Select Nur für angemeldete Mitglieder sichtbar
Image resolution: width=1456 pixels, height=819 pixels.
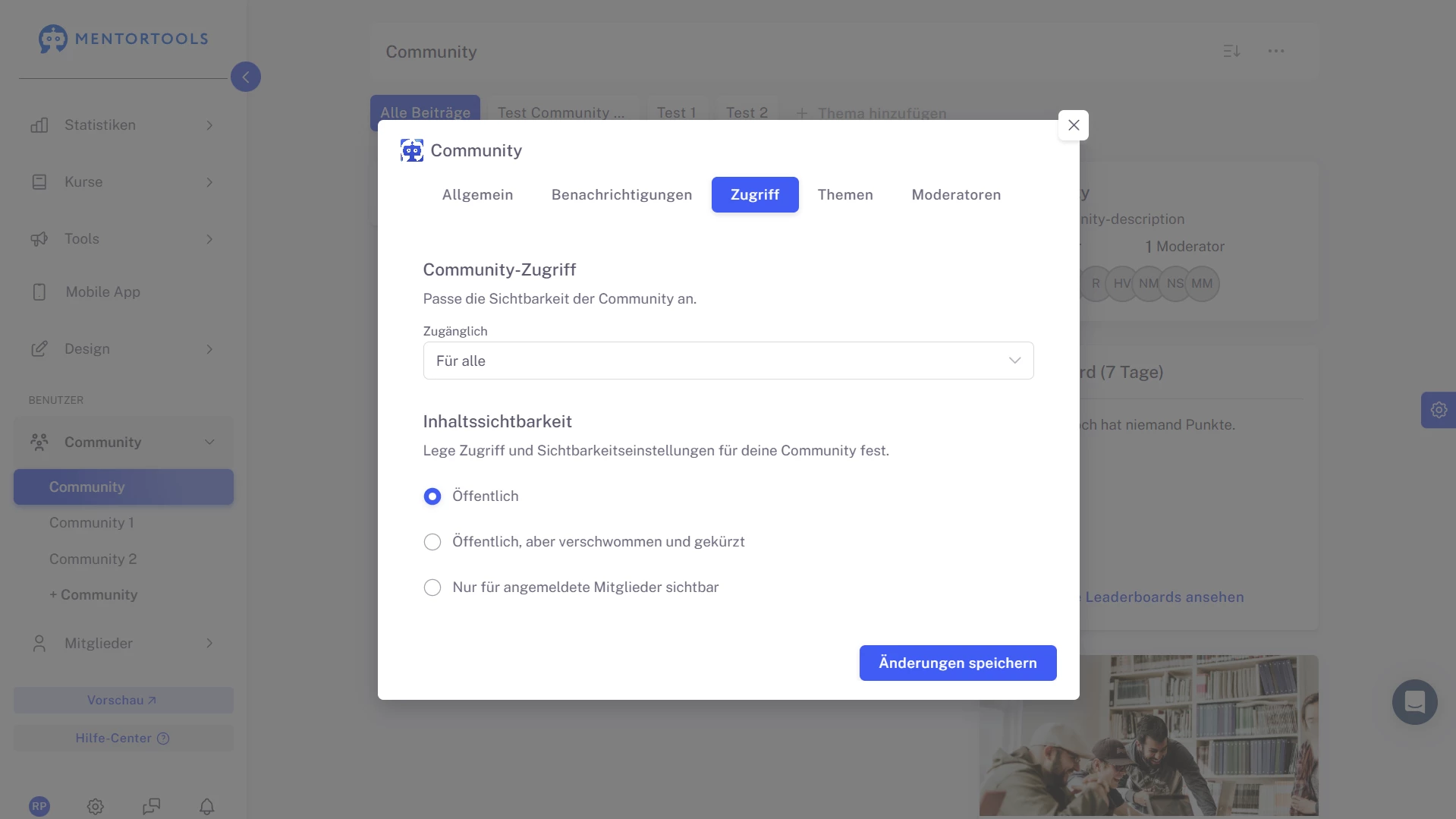pos(432,587)
